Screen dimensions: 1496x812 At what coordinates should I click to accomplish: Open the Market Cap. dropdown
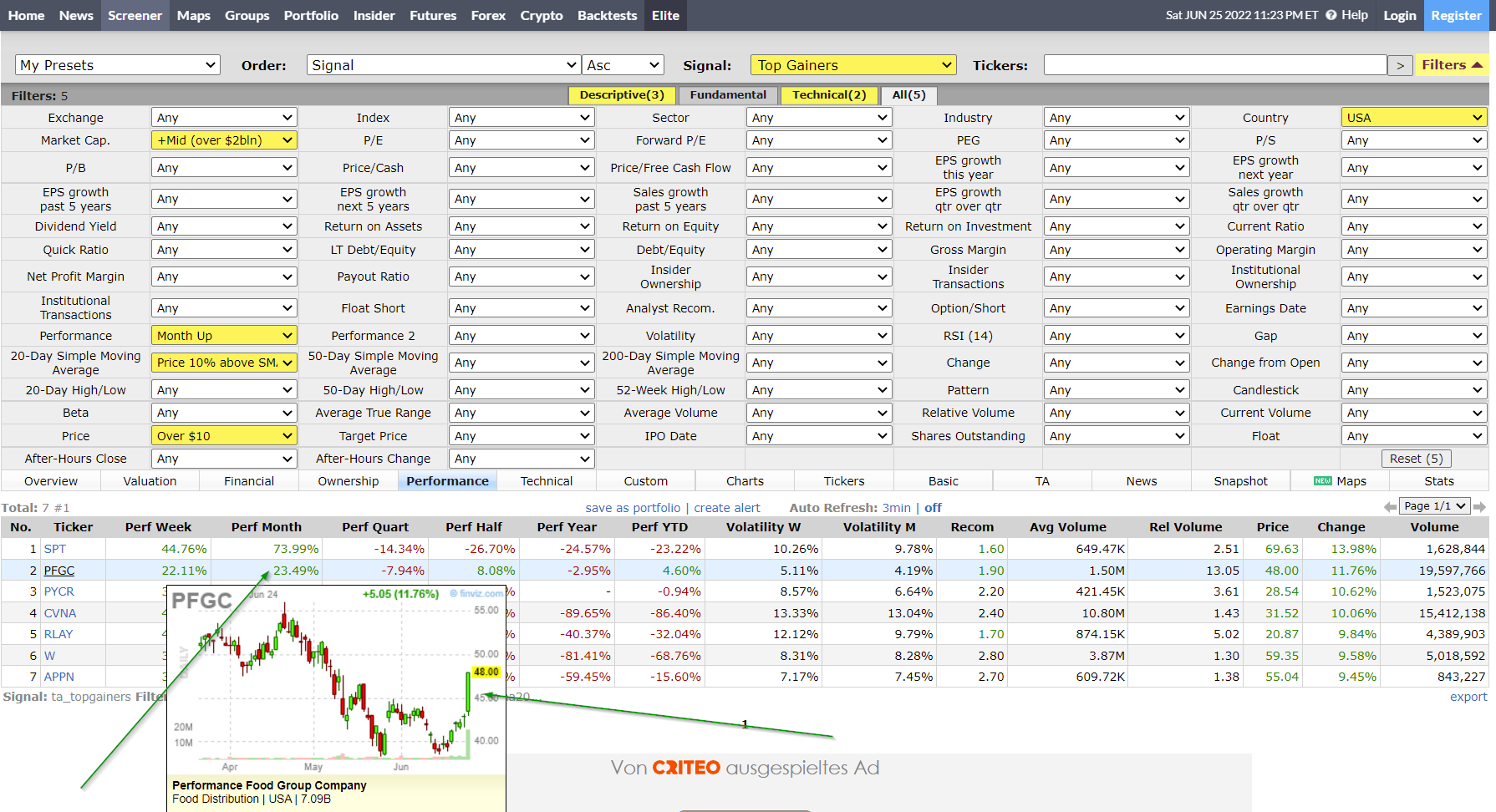tap(224, 140)
